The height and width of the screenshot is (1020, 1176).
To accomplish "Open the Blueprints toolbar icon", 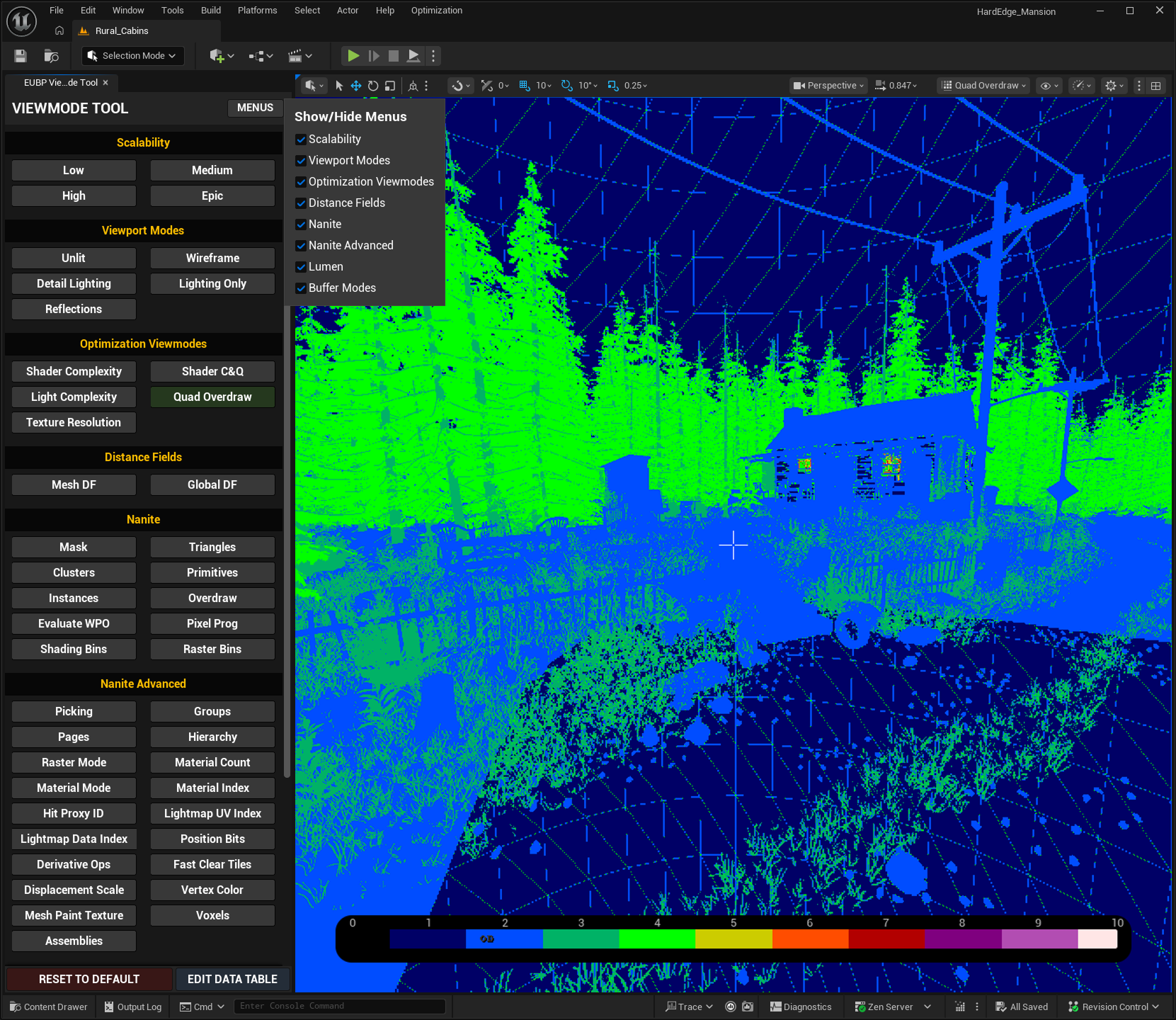I will 256,56.
